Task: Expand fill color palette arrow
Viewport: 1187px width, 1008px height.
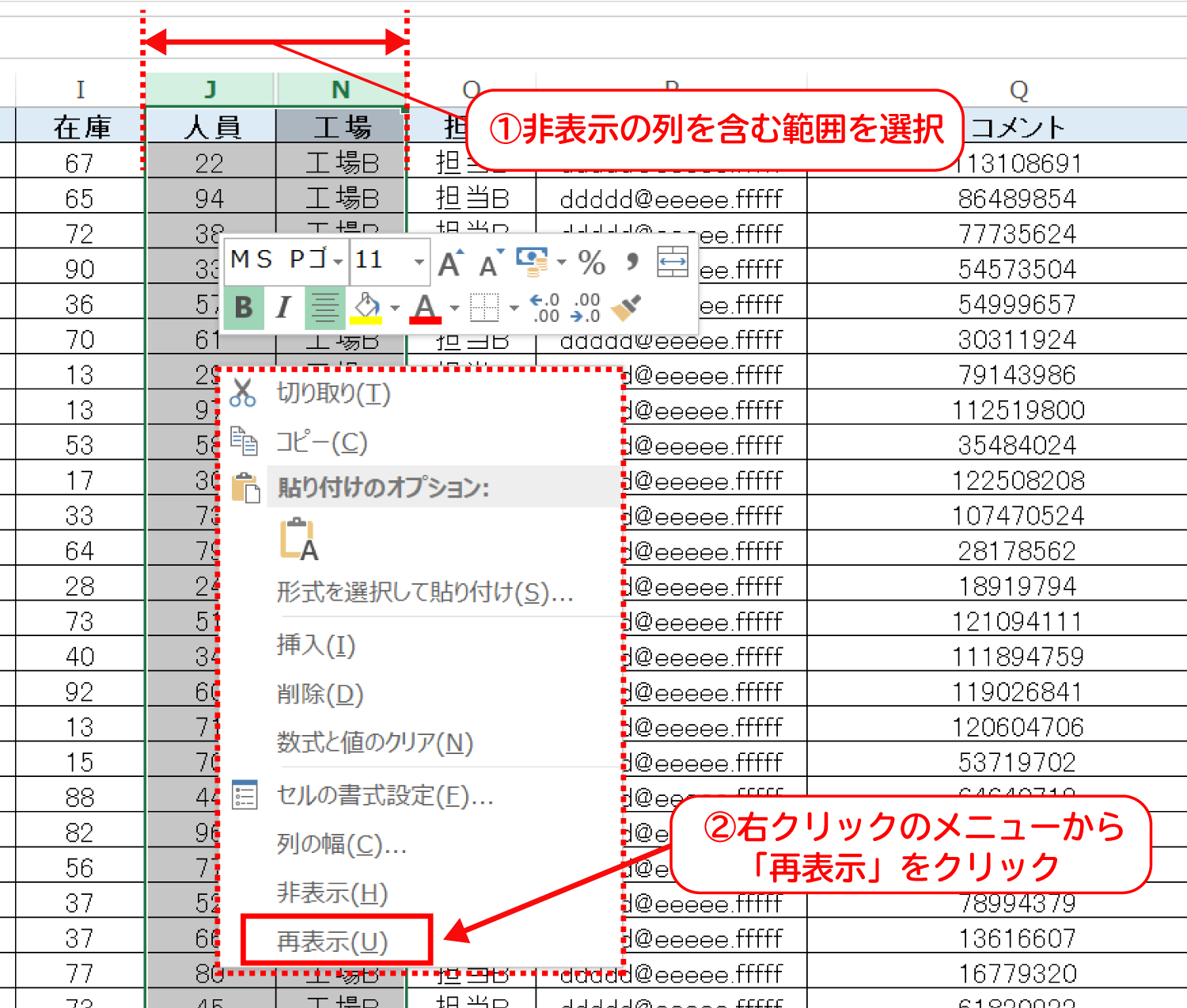Action: coord(394,307)
